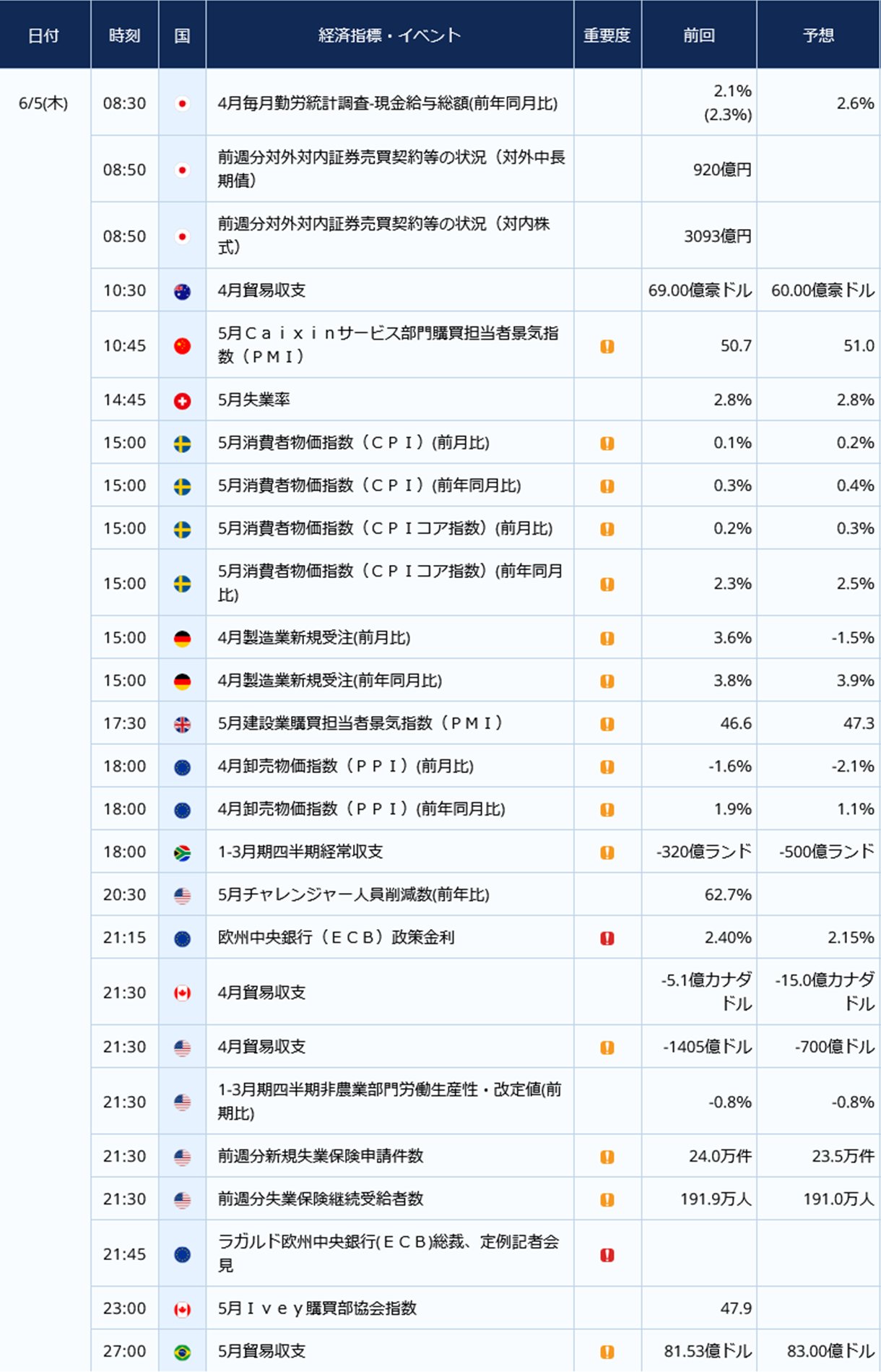881x1372 pixels.
Task: Click importance icon for Caixin サービス部門 PMI
Action: click(x=607, y=347)
